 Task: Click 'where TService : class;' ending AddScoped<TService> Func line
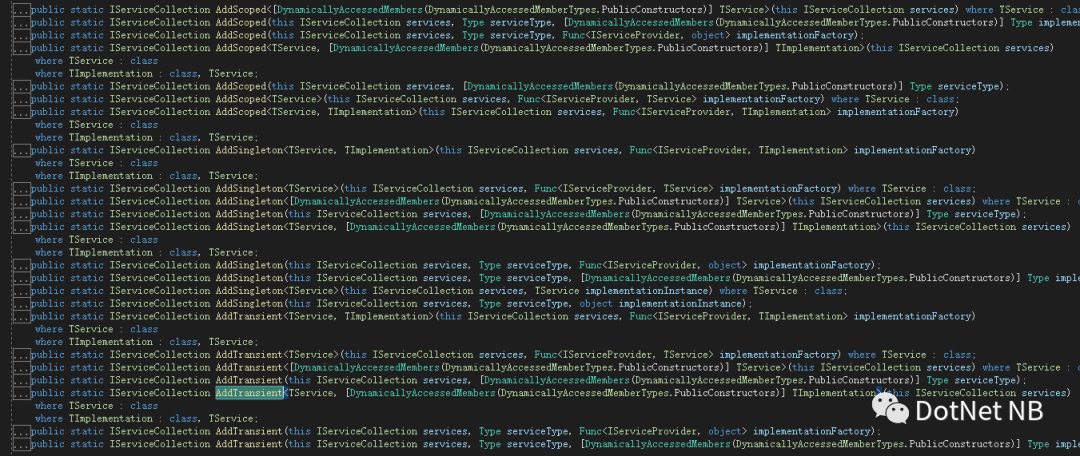point(895,99)
